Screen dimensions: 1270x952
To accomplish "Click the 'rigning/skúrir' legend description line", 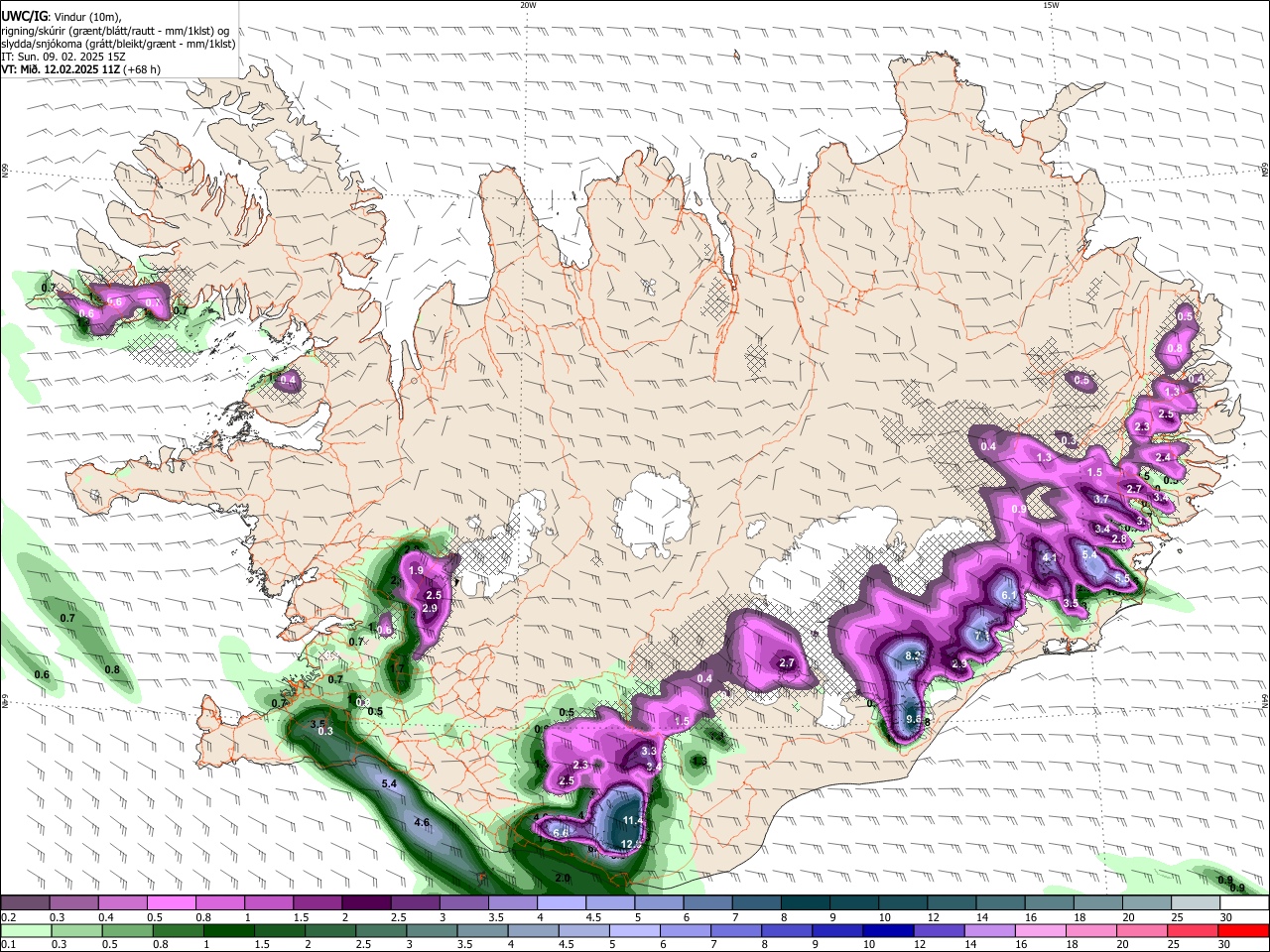I will click(115, 31).
